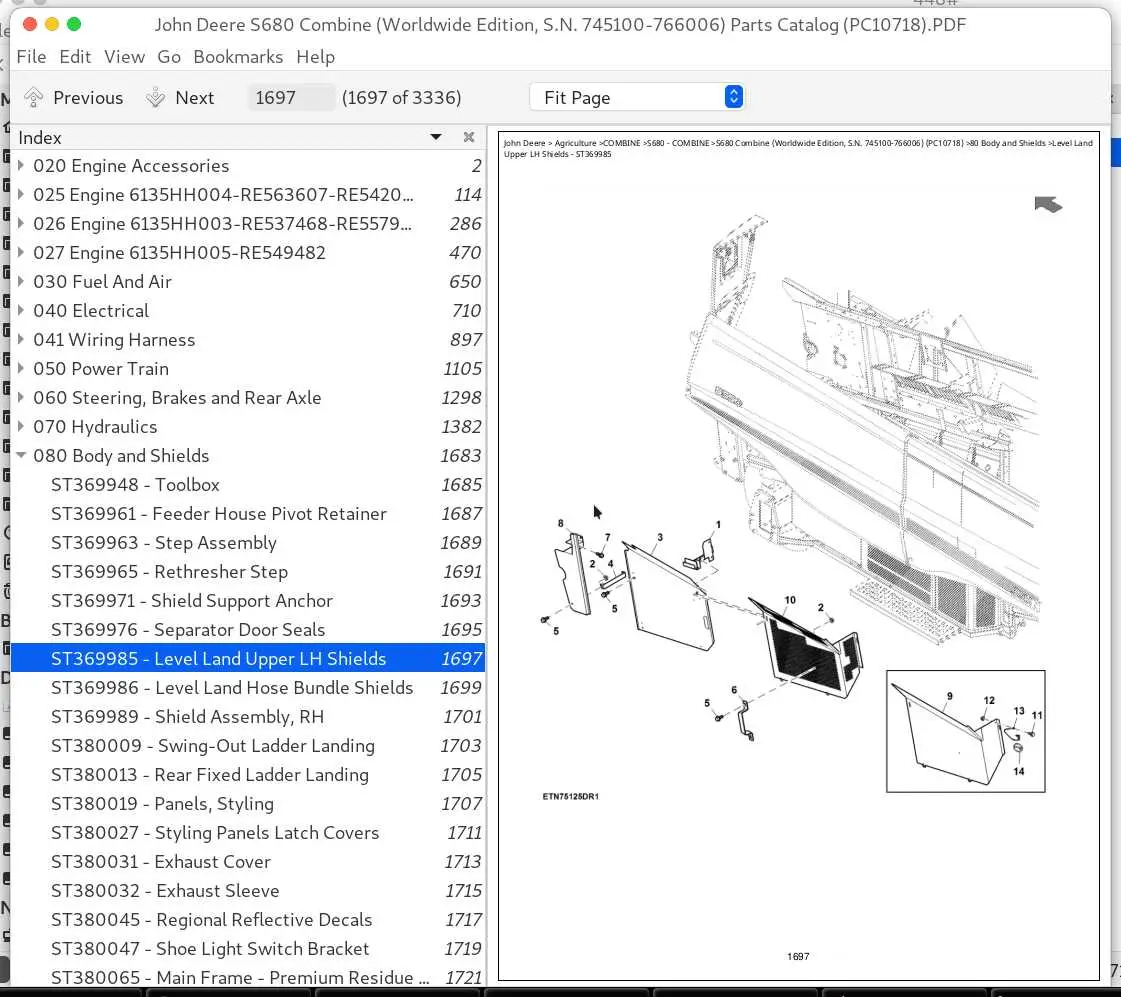This screenshot has width=1121, height=997.
Task: Open the Fit Page zoom dropdown
Action: [x=636, y=97]
